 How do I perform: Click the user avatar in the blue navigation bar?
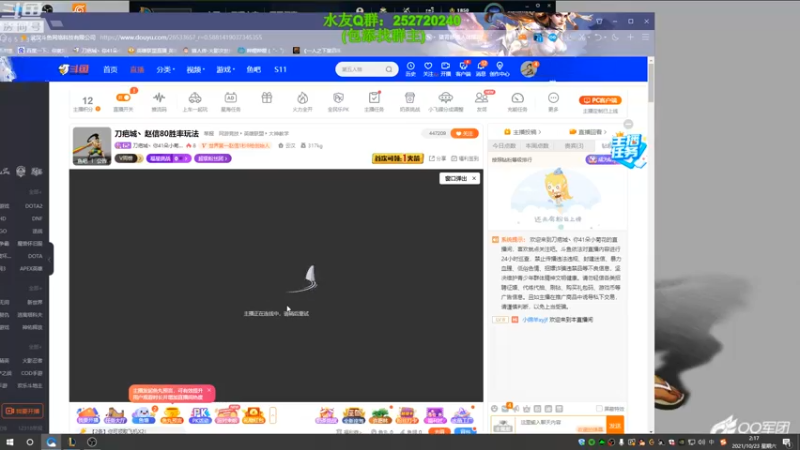pyautogui.click(x=529, y=69)
